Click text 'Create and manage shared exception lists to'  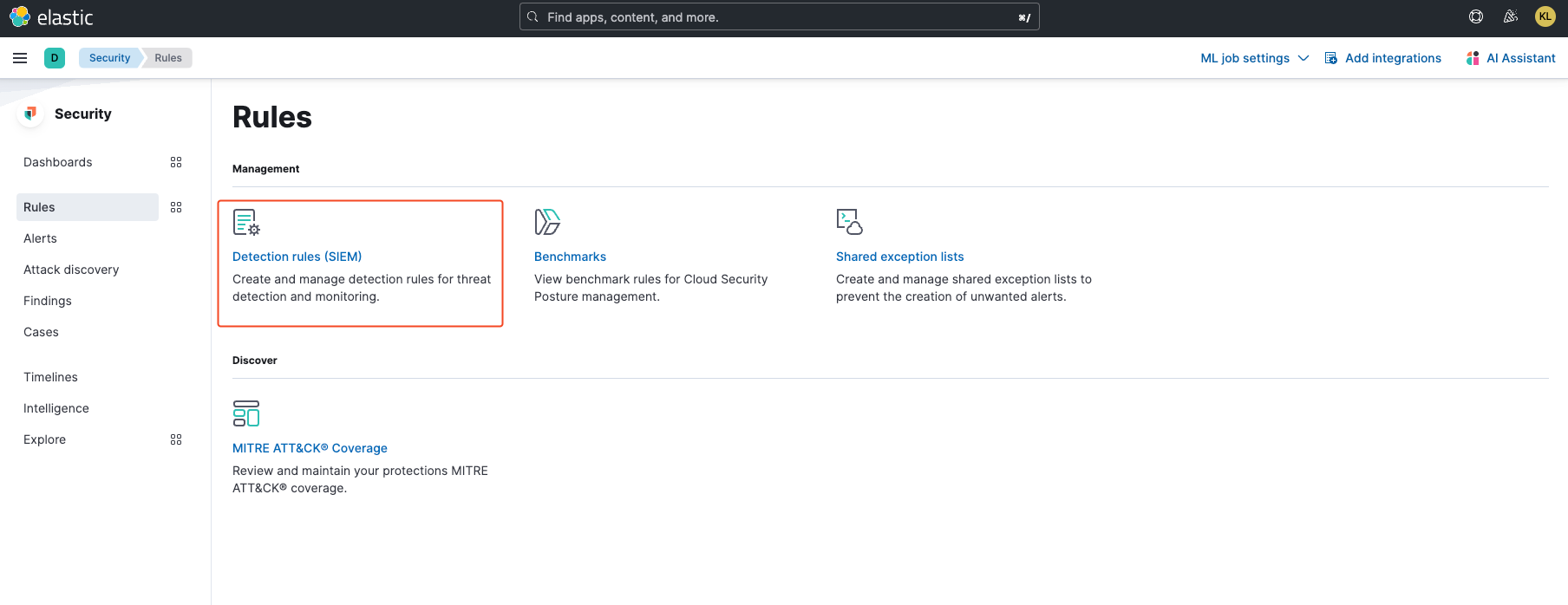(964, 279)
